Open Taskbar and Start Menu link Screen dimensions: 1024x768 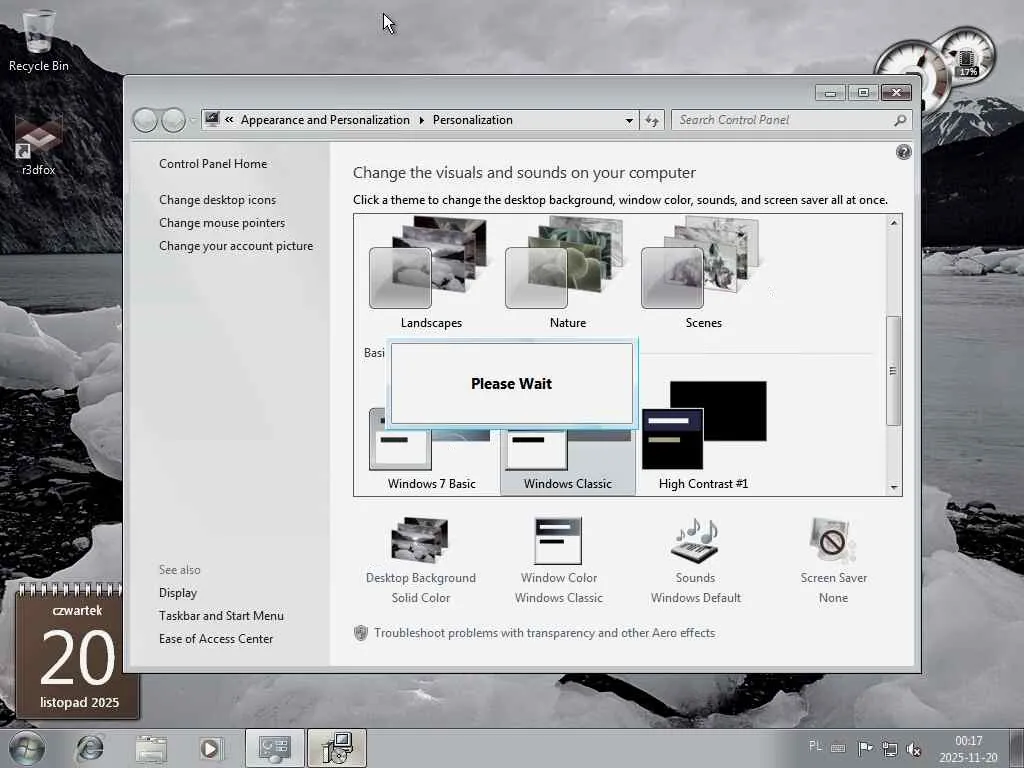[221, 616]
